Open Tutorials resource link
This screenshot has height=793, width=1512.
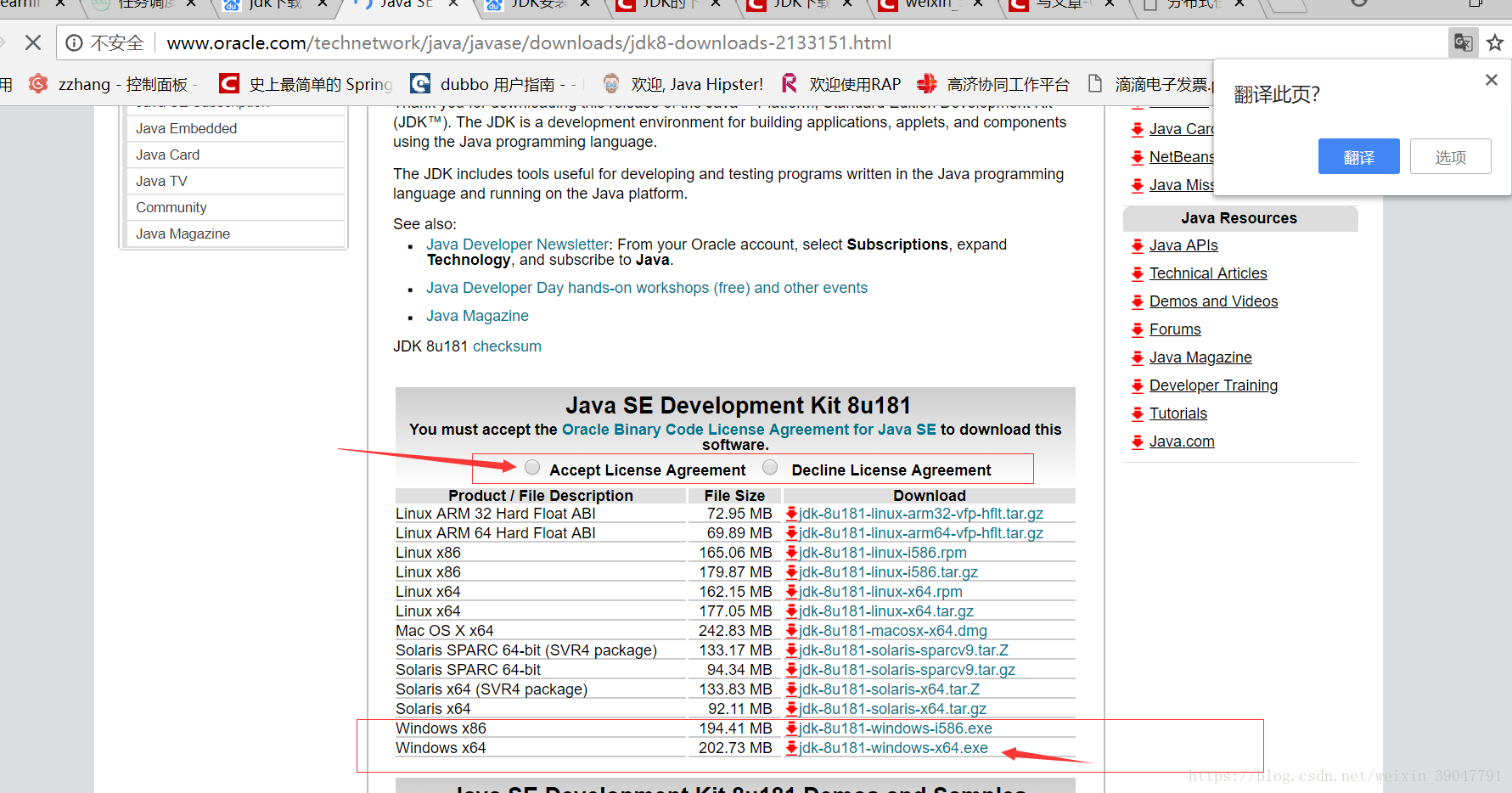1178,413
